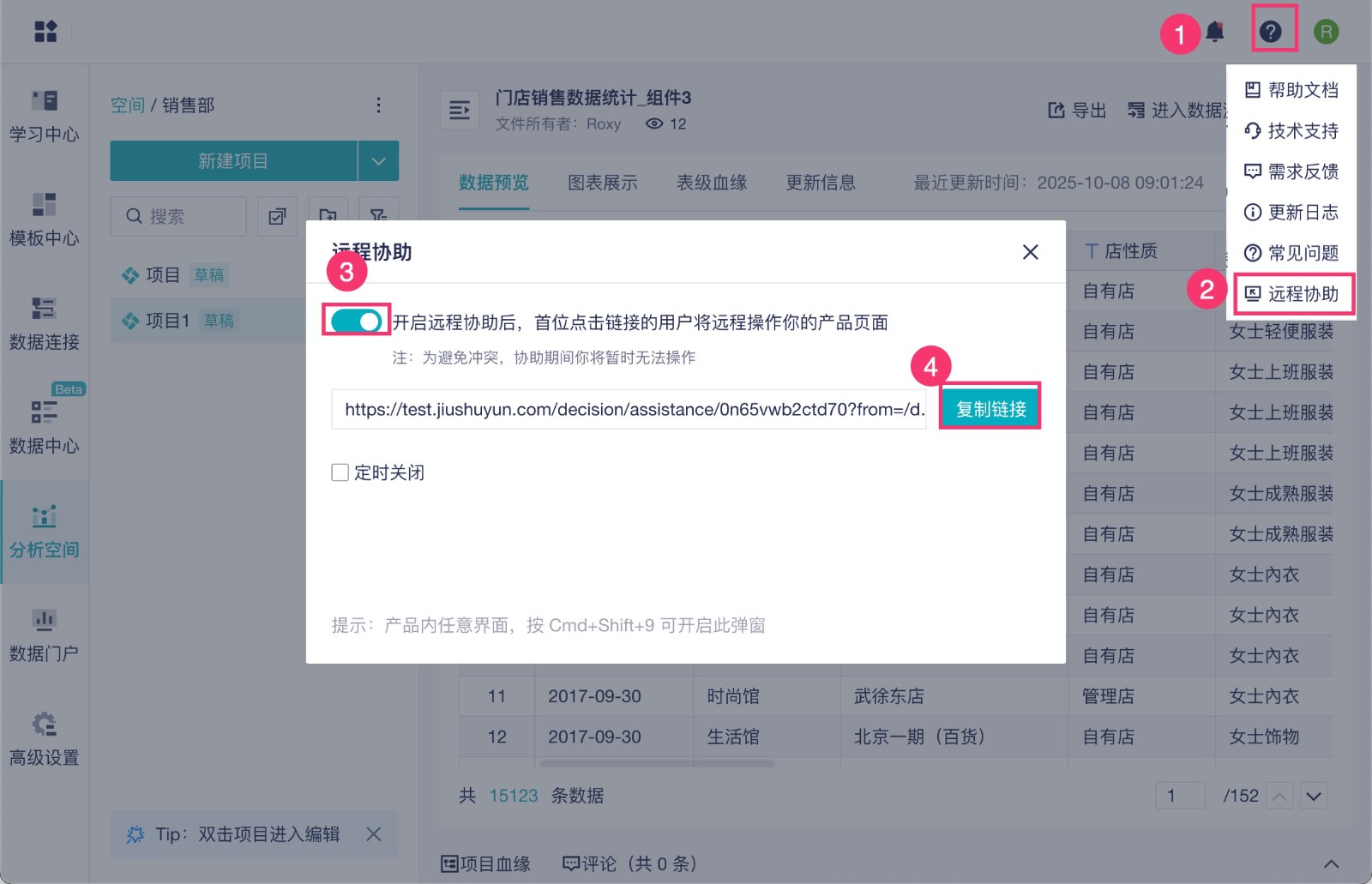This screenshot has width=1372, height=884.
Task: Open the app grid icon at top left
Action: (45, 32)
